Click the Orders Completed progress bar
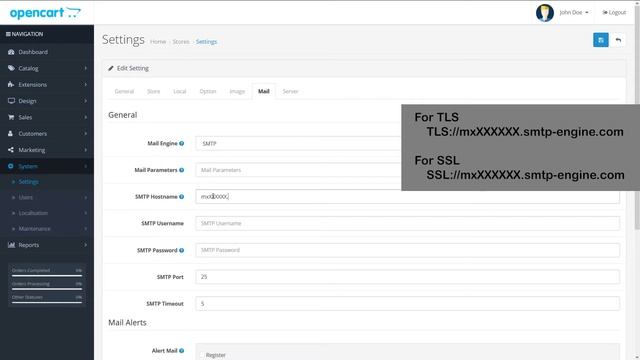Image resolution: width=640 pixels, height=360 pixels. (47, 276)
